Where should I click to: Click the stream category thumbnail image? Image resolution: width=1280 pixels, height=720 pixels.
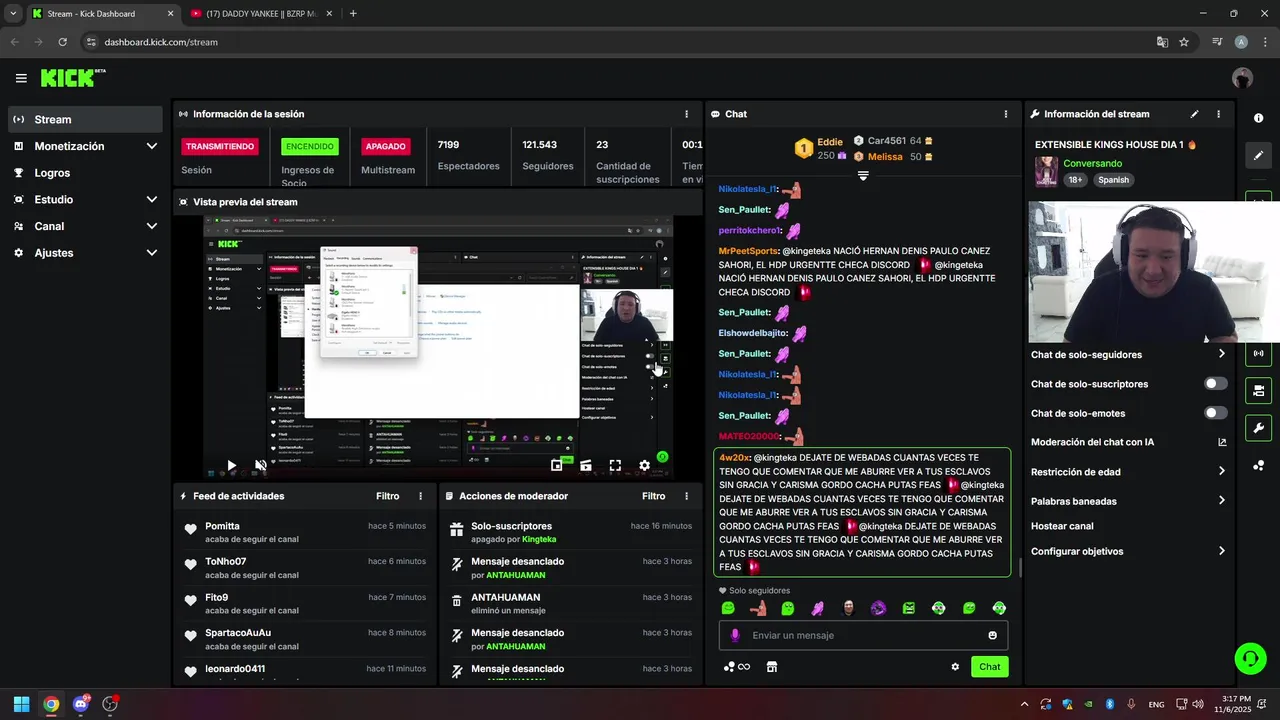pos(1046,171)
